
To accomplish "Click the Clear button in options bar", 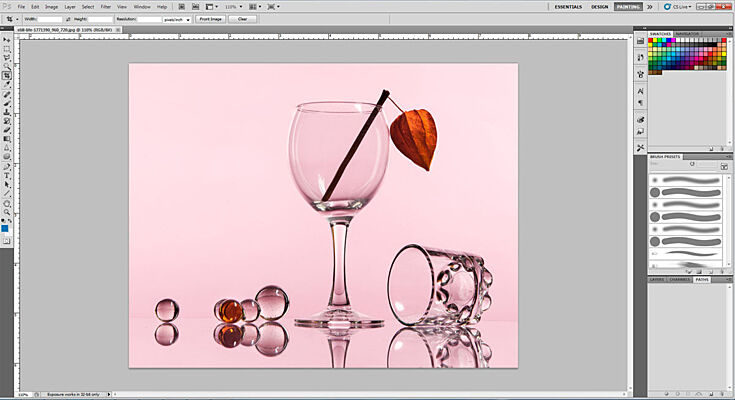I will pyautogui.click(x=241, y=19).
